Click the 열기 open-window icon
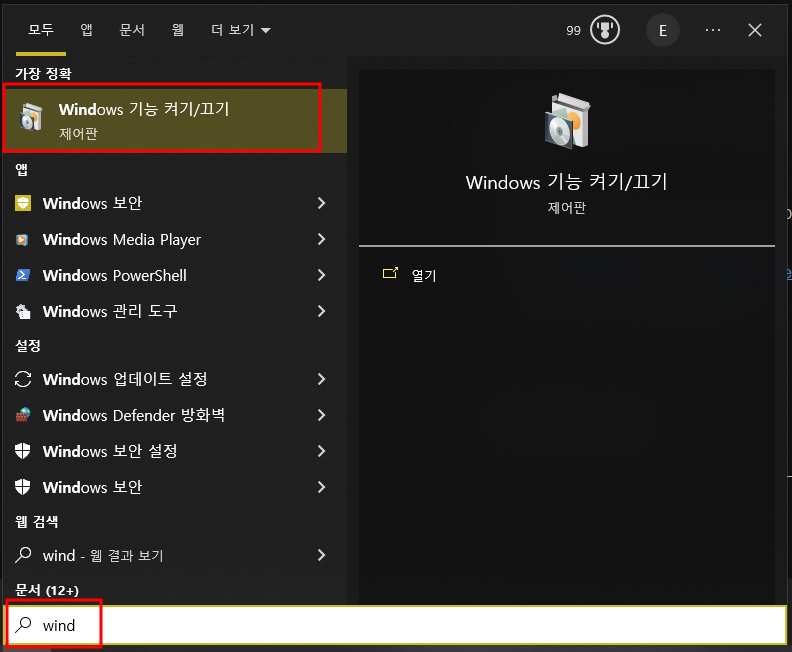This screenshot has width=792, height=652. (390, 273)
